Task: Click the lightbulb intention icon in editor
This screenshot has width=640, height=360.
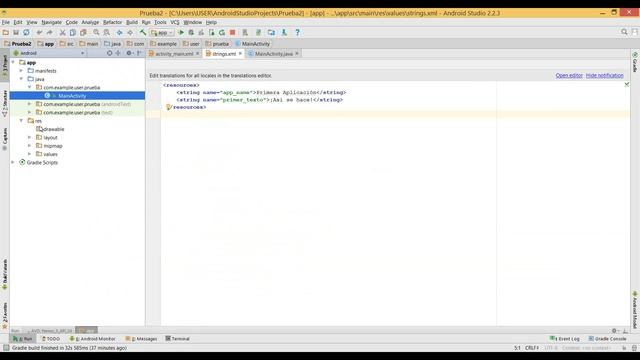Action: coord(168,107)
